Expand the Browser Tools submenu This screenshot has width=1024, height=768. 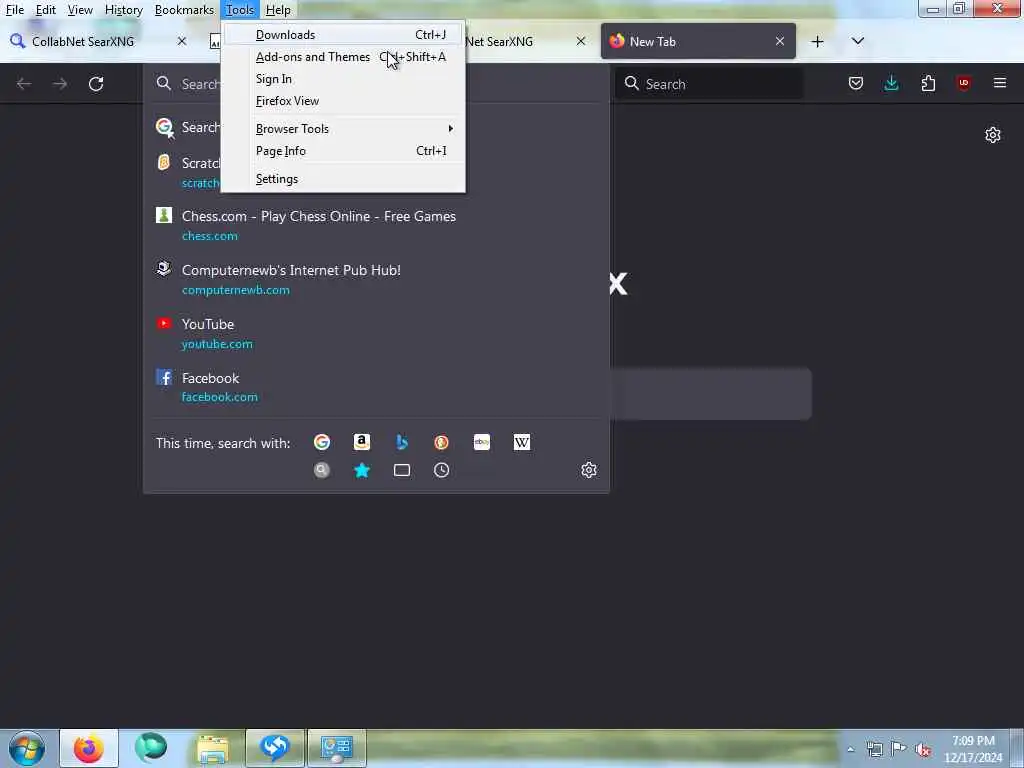coord(343,129)
